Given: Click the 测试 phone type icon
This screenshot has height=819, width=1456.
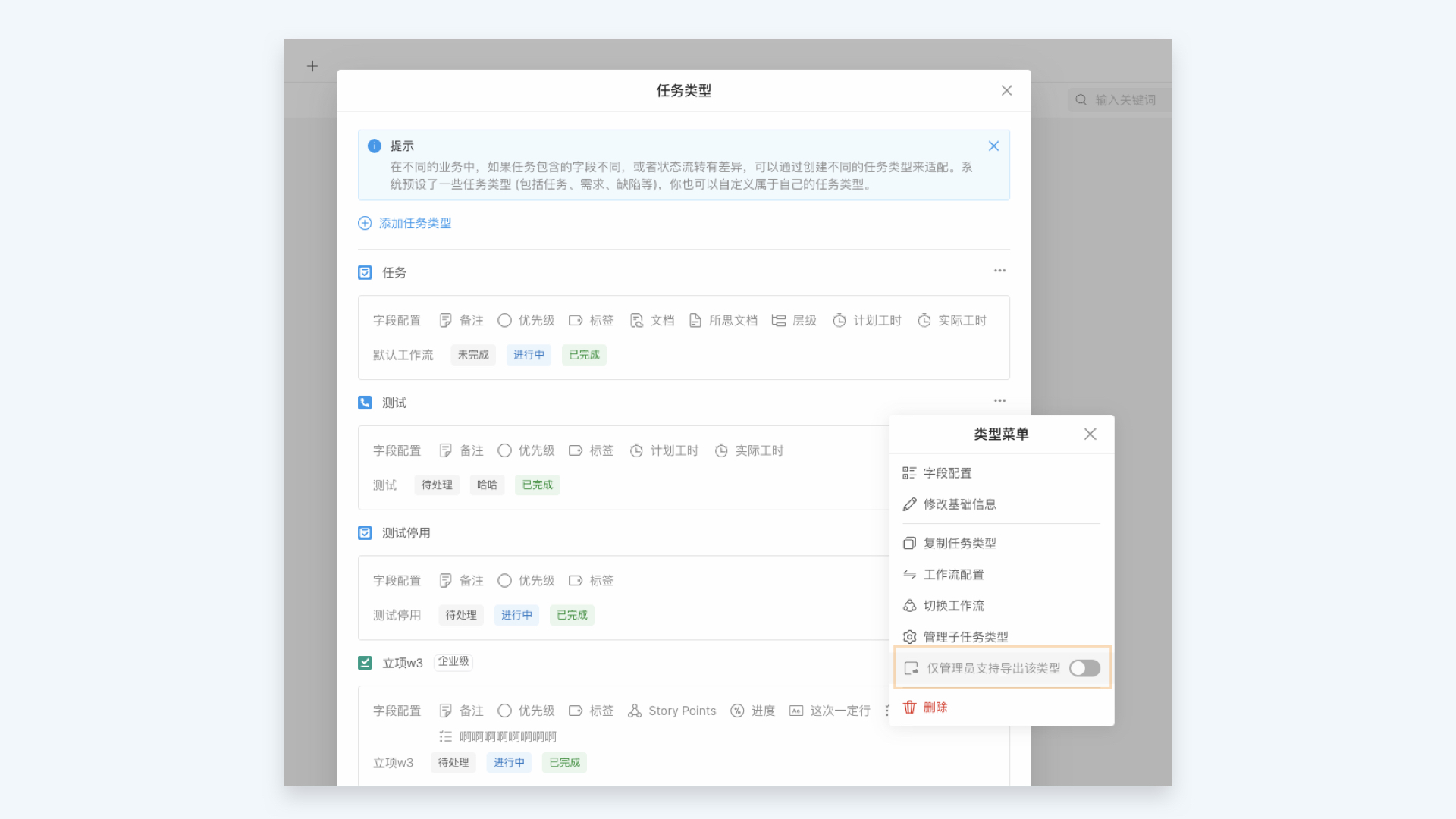Looking at the screenshot, I should click(x=365, y=403).
